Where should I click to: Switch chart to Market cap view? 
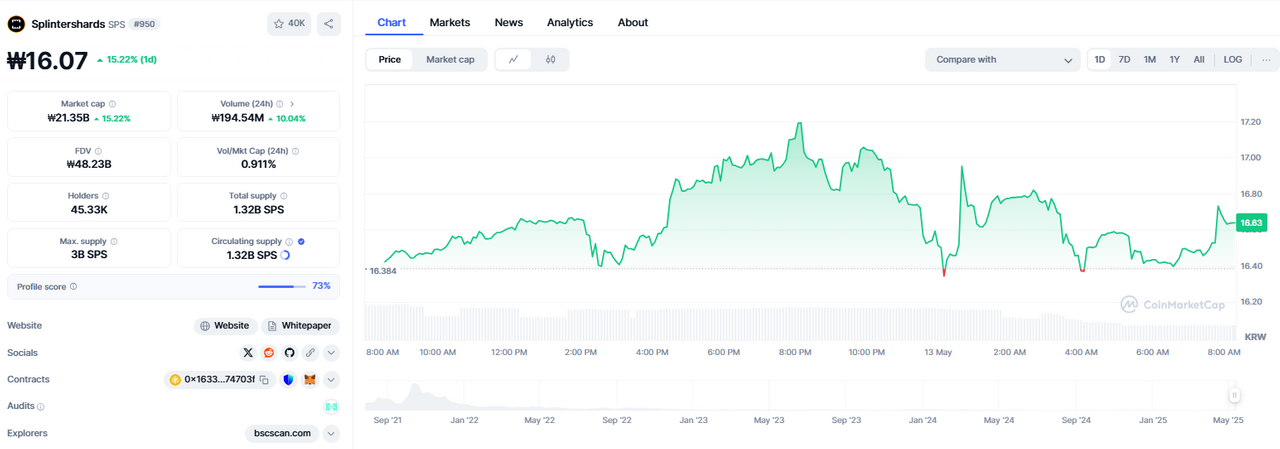pos(450,60)
